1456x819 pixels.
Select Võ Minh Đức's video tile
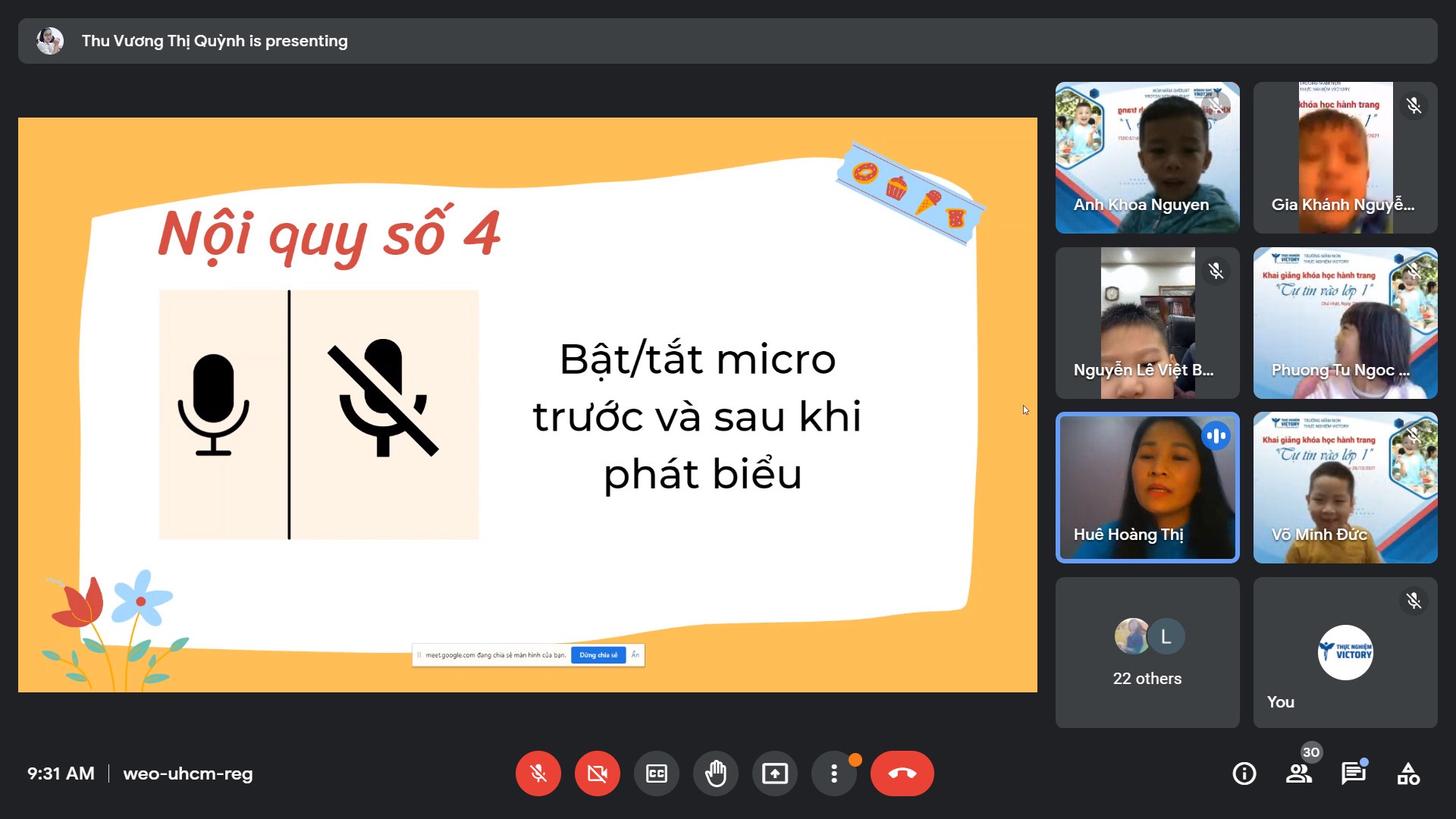click(x=1345, y=488)
